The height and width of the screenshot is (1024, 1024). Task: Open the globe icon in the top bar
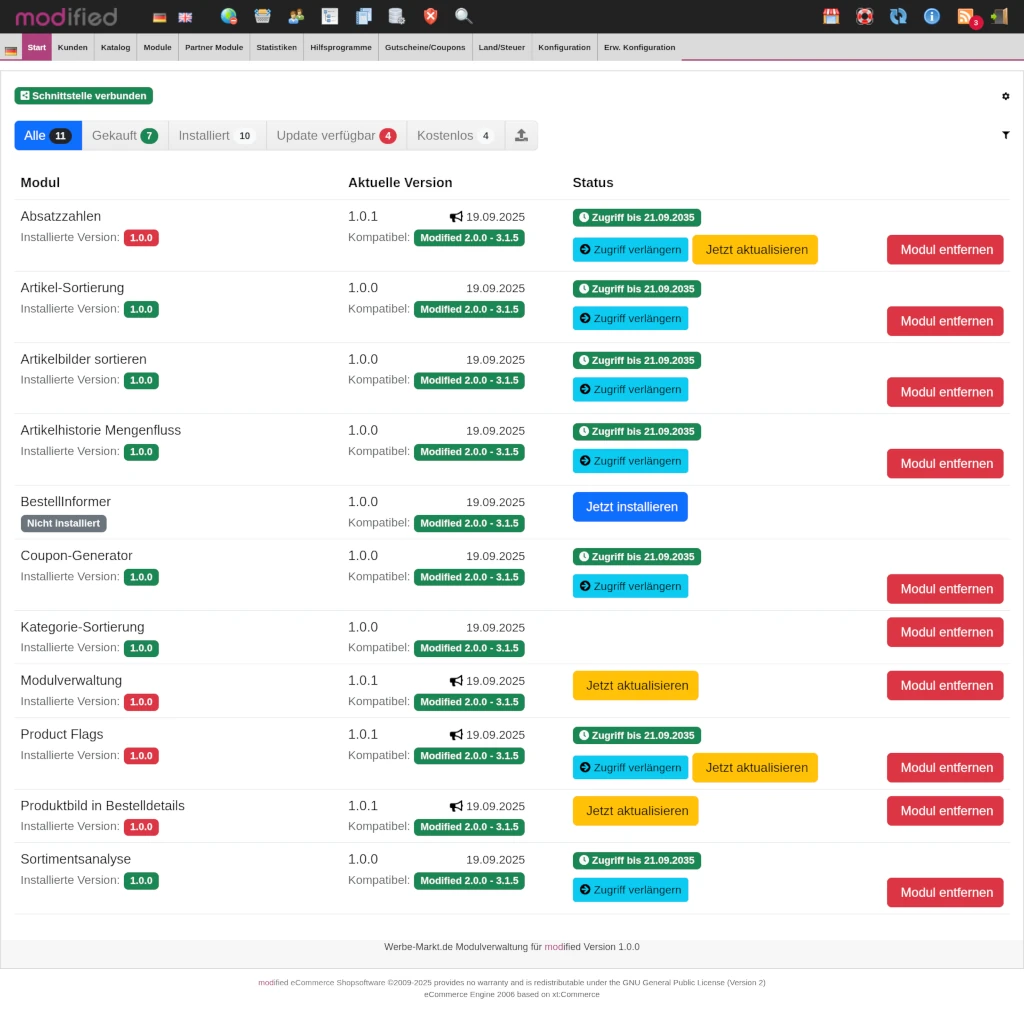pyautogui.click(x=229, y=16)
